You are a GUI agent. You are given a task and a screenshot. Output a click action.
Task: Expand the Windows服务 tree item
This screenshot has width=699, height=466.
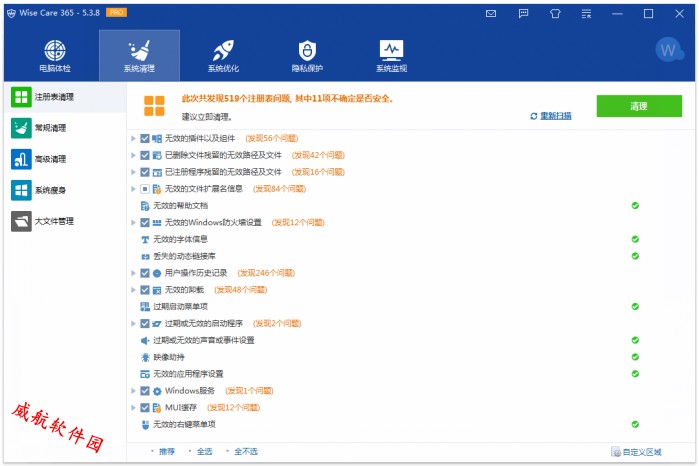point(134,391)
